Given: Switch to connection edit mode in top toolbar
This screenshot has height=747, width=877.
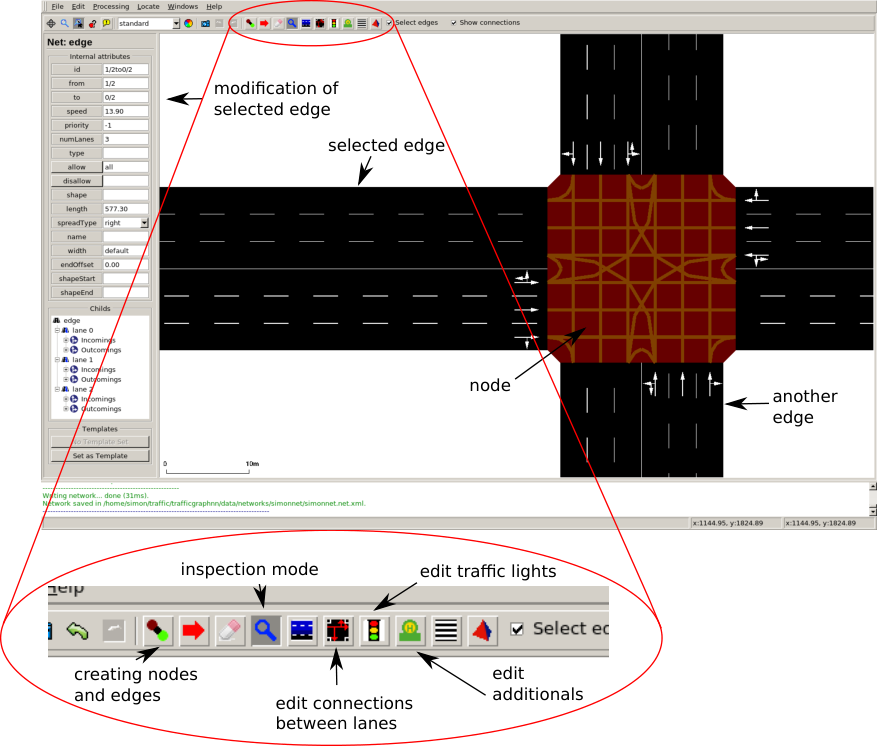Looking at the screenshot, I should [320, 23].
